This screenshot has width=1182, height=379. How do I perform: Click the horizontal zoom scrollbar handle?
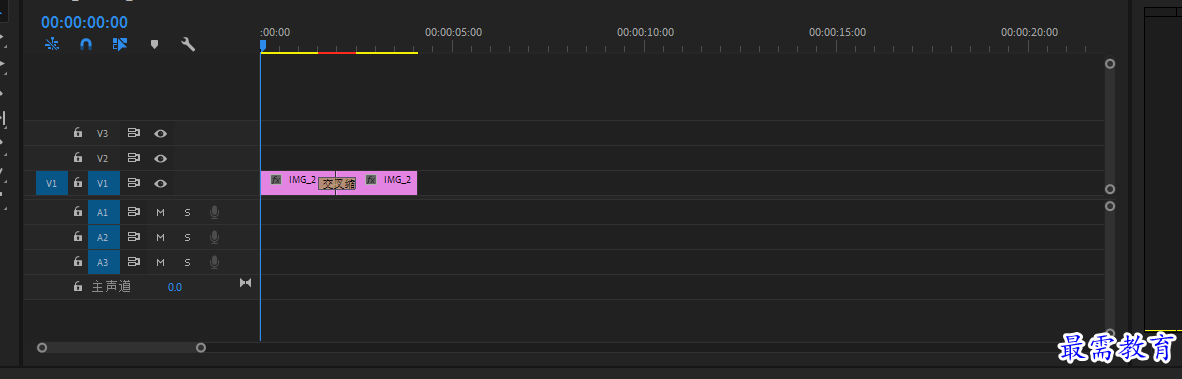point(121,347)
